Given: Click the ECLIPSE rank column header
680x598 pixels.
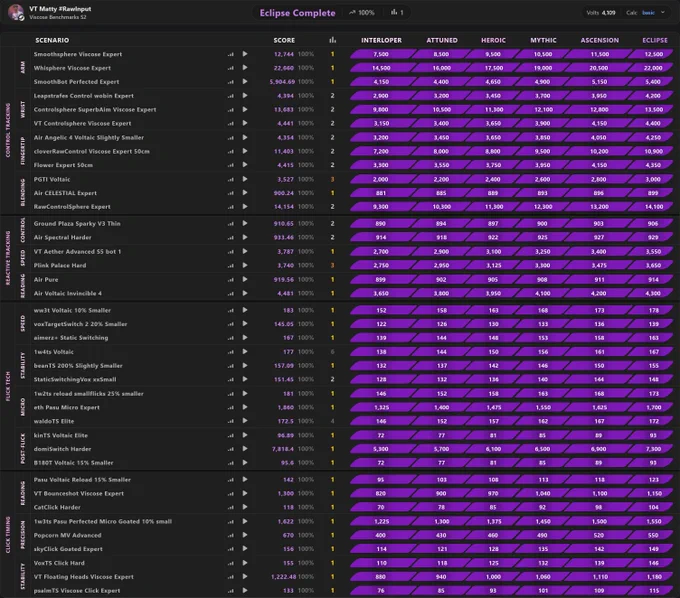Looking at the screenshot, I should (x=655, y=40).
